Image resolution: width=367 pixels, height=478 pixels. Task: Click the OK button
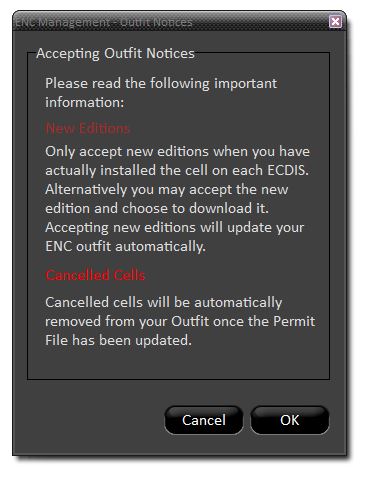[x=289, y=420]
